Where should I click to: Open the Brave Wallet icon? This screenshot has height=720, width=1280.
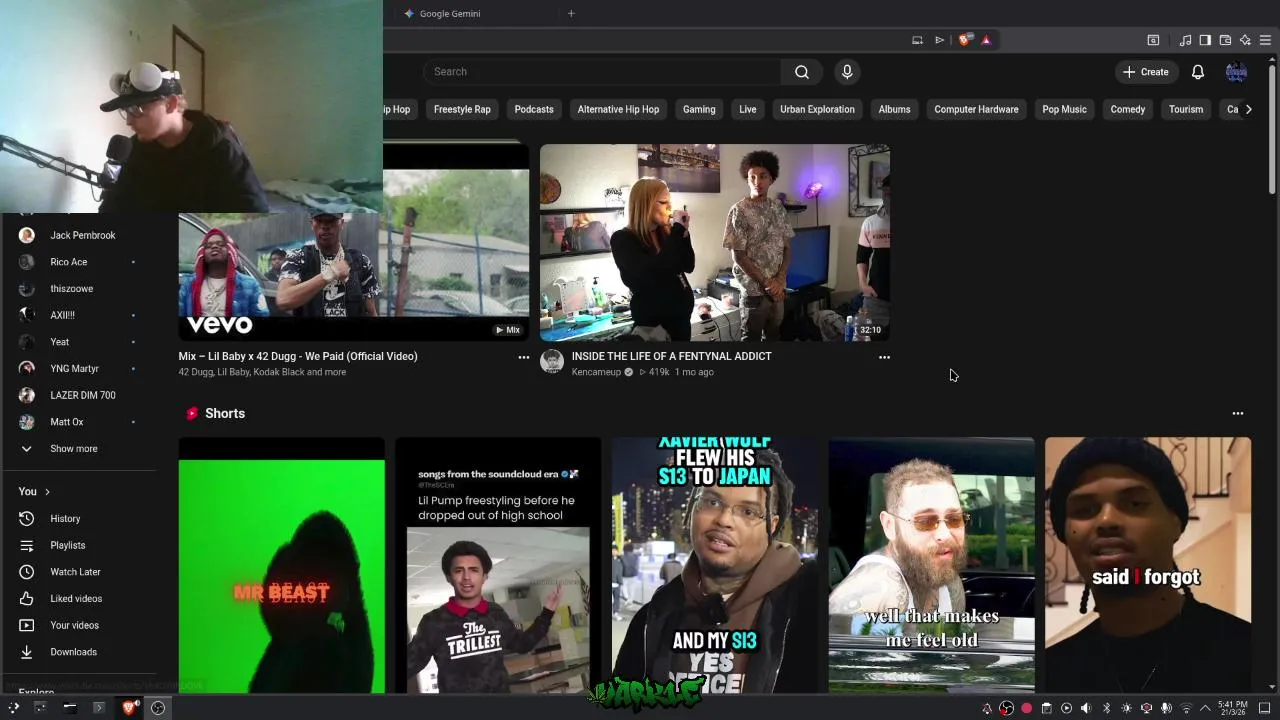(x=1225, y=40)
